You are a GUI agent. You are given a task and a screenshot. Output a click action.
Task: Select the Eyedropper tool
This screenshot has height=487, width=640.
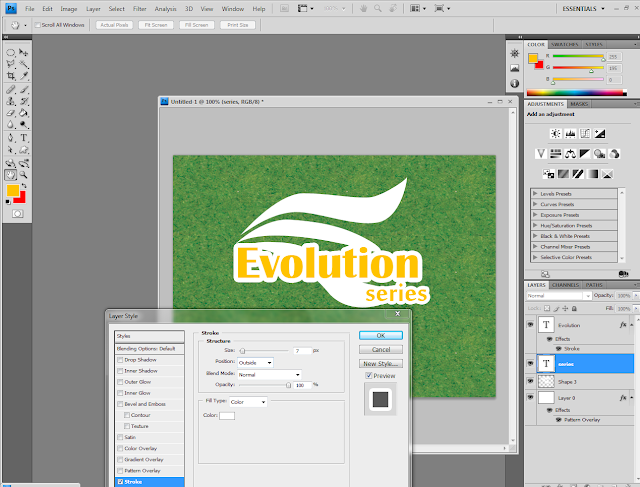pyautogui.click(x=24, y=76)
